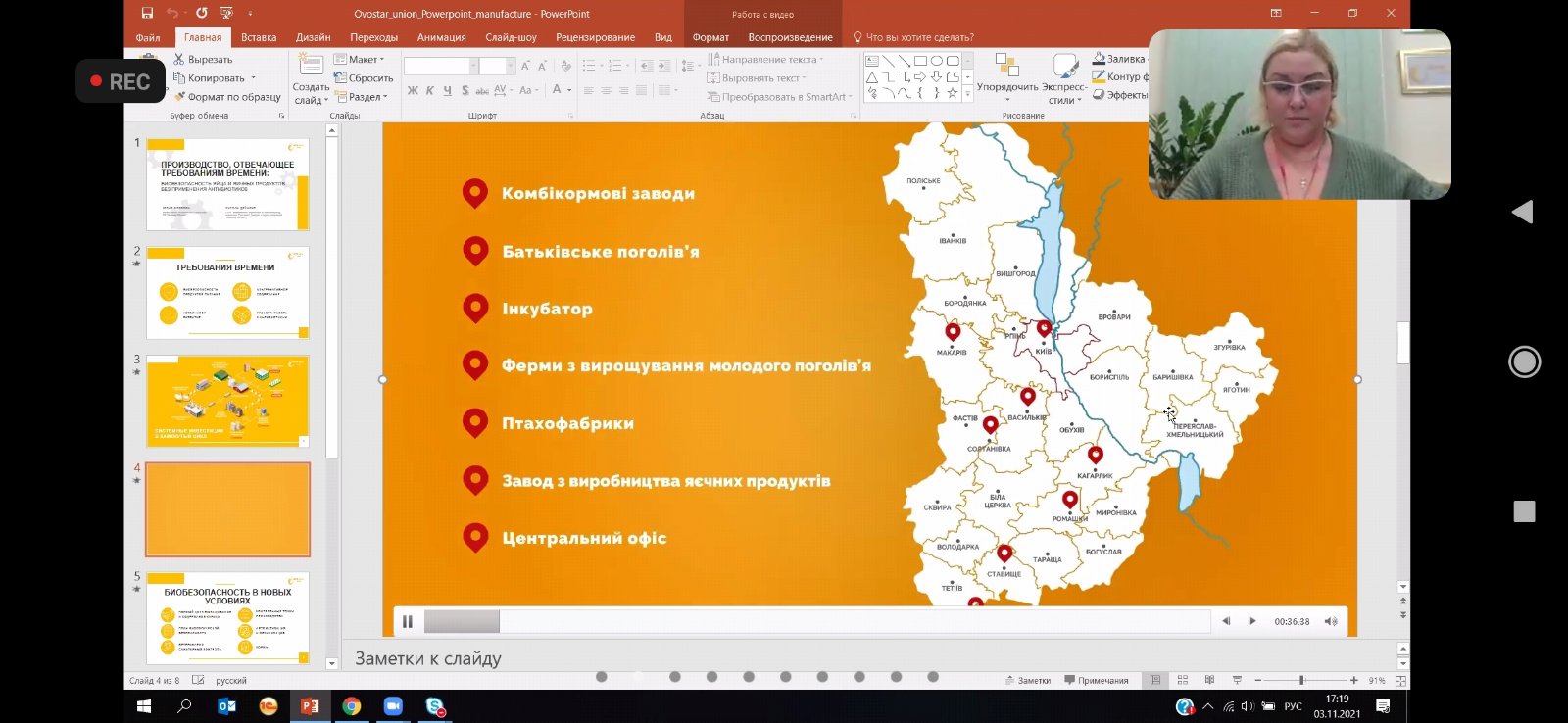Select the rectangle shape in the shapes gallery

click(x=920, y=61)
